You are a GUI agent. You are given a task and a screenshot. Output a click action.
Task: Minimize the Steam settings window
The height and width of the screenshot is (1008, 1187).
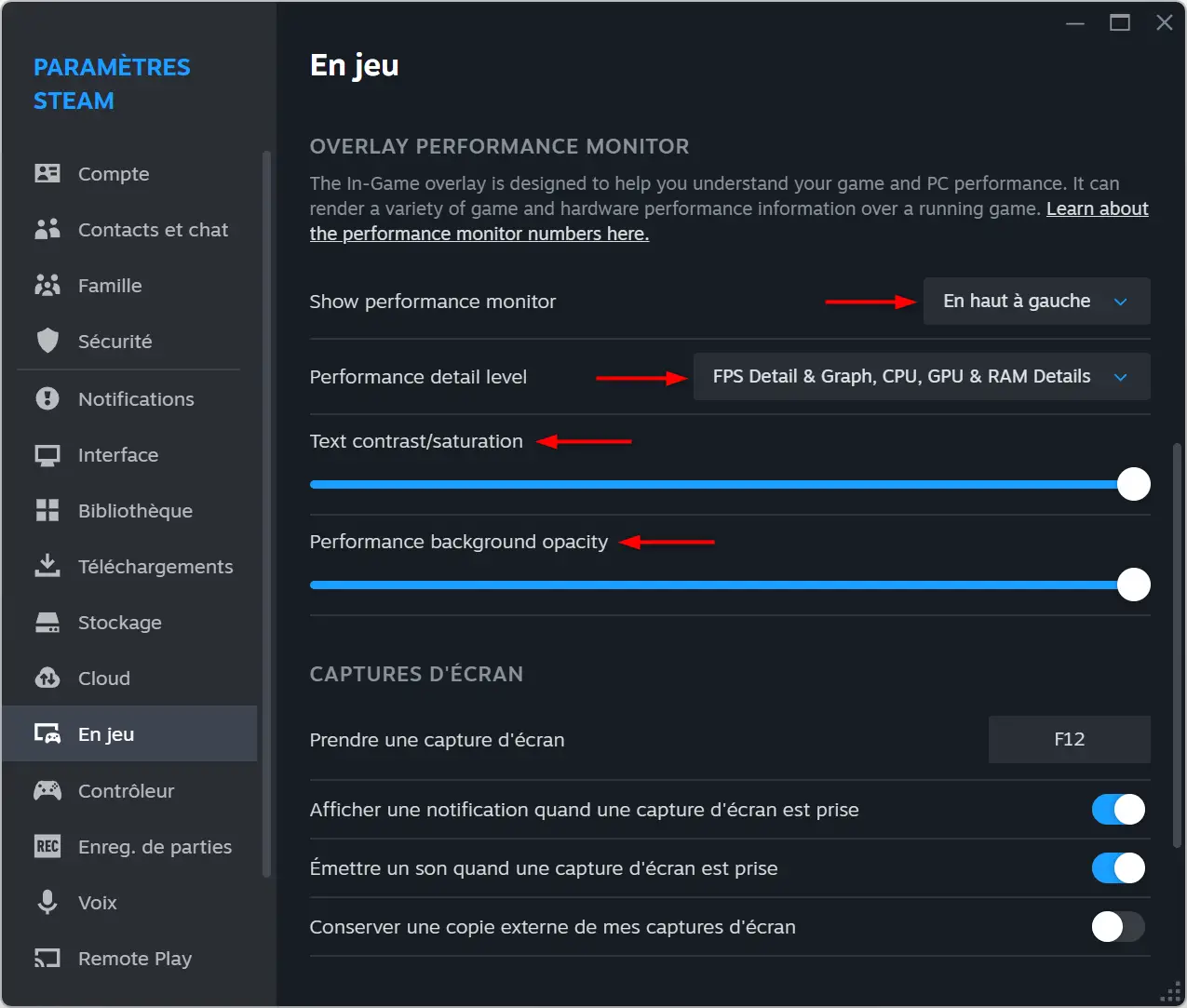point(1075,23)
